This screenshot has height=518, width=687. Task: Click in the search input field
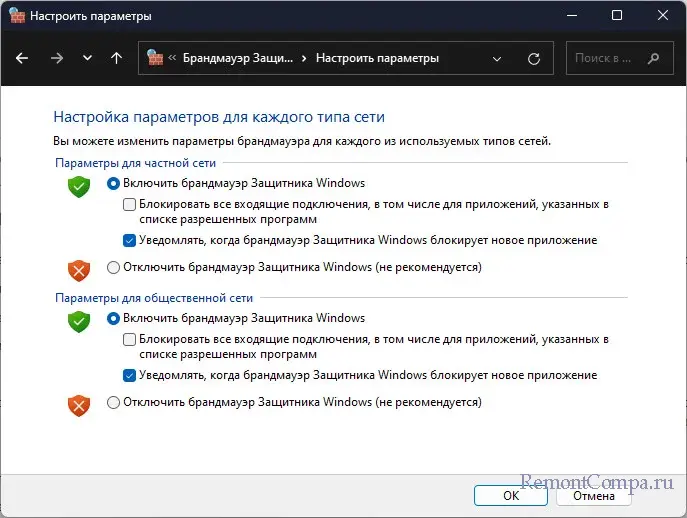[x=605, y=58]
